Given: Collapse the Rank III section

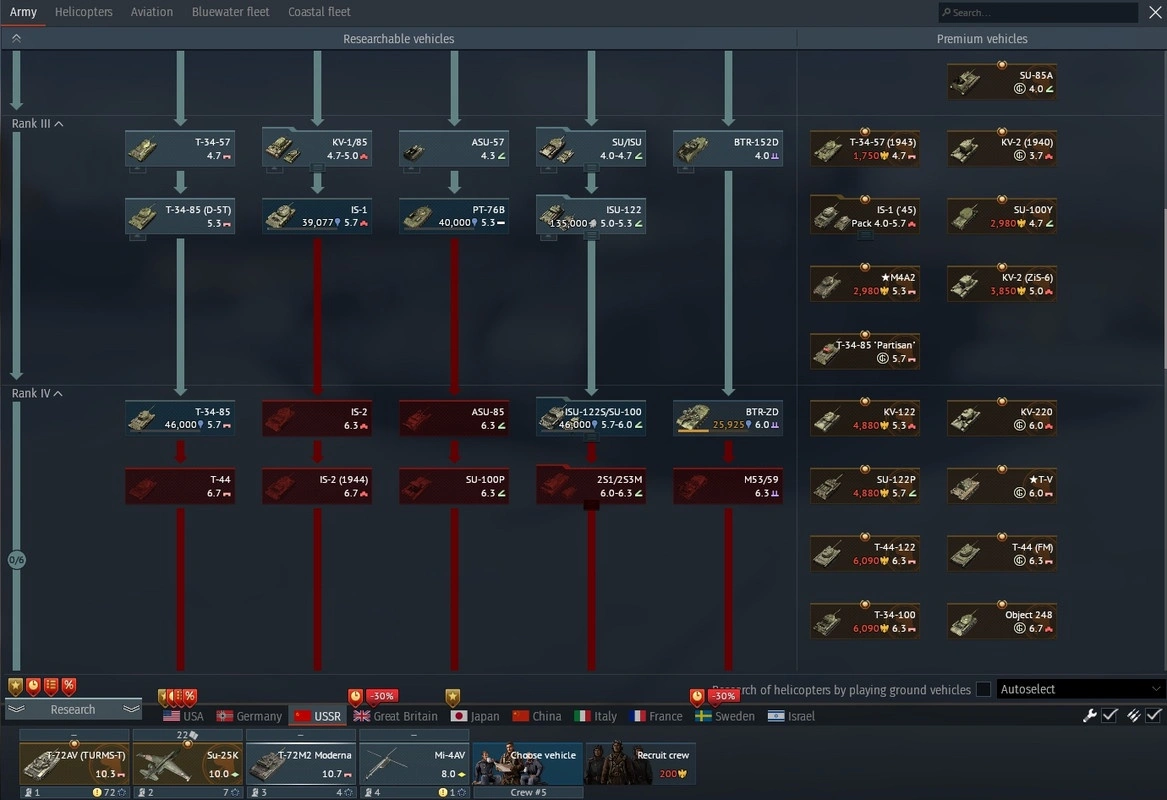Looking at the screenshot, I should click(x=59, y=124).
